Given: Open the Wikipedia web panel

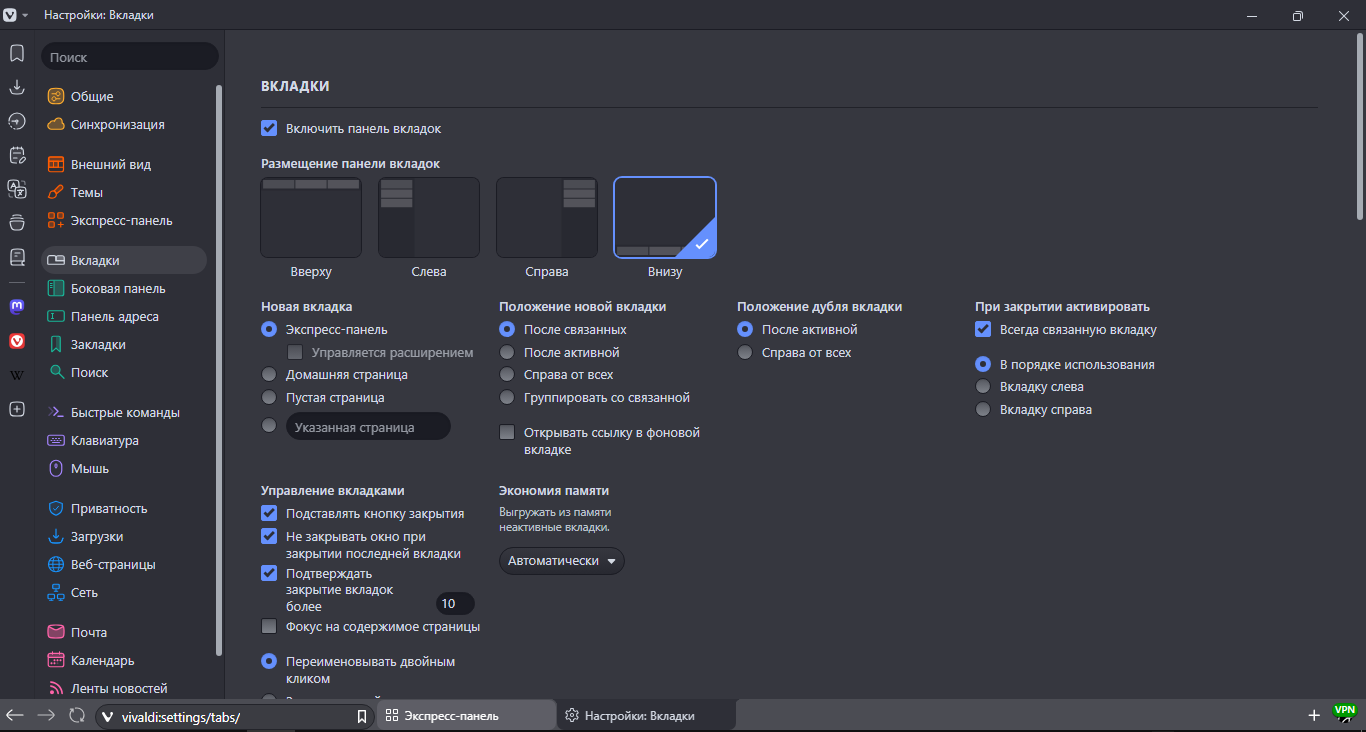Looking at the screenshot, I should tap(17, 375).
